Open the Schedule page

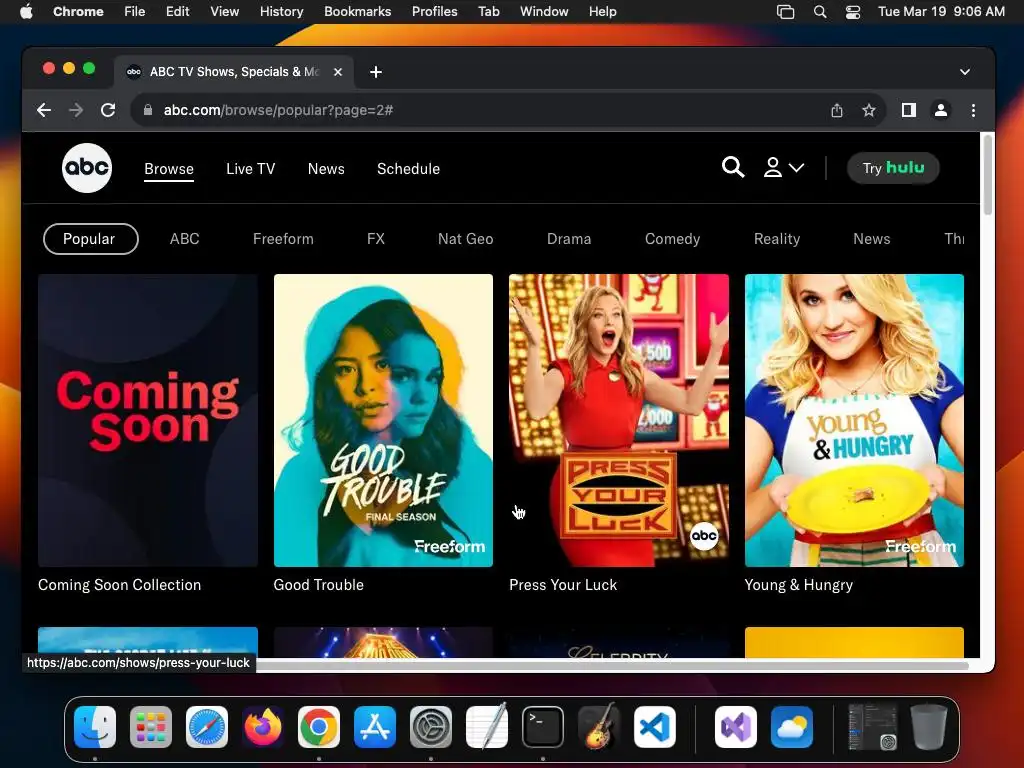pyautogui.click(x=408, y=168)
